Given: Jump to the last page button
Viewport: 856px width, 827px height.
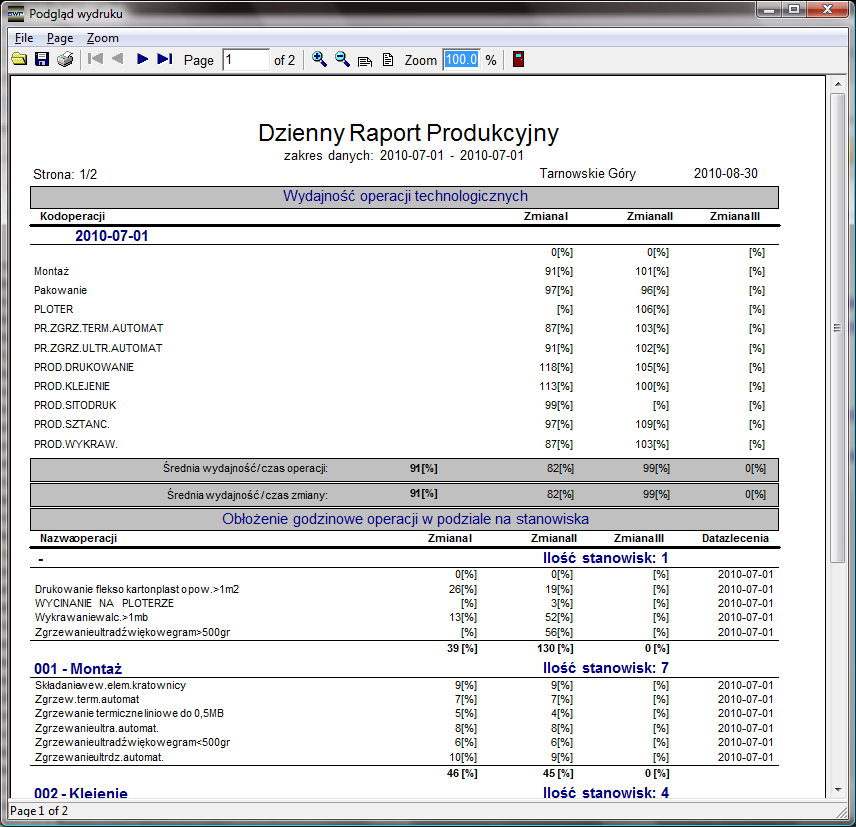Looking at the screenshot, I should tap(165, 60).
